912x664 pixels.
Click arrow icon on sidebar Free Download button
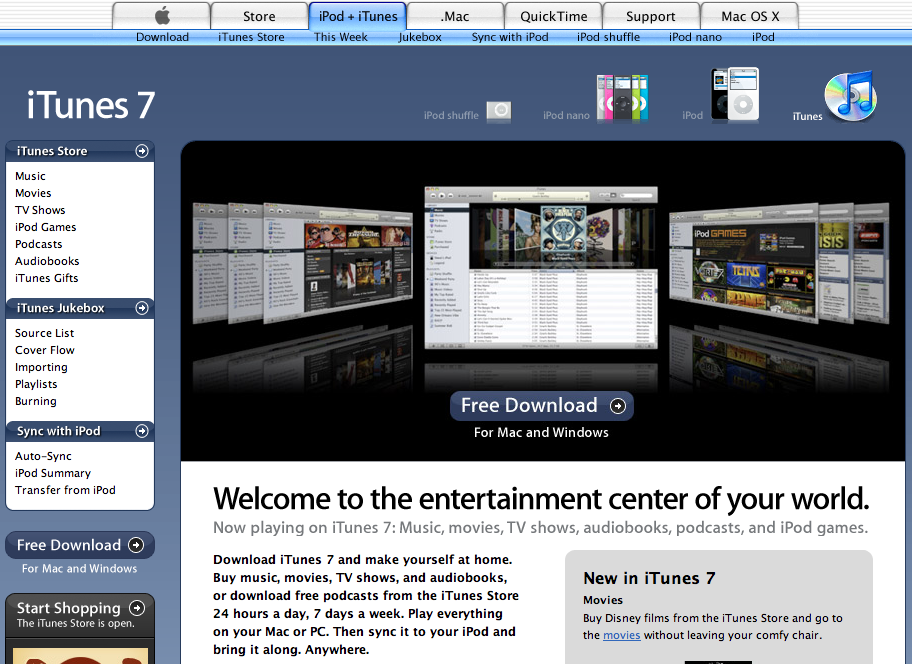pos(136,545)
